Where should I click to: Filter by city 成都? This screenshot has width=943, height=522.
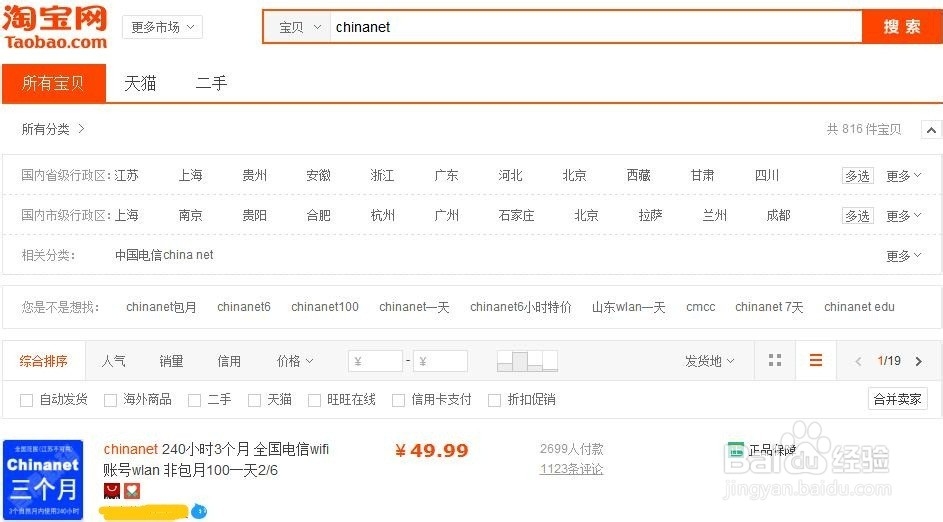click(778, 215)
